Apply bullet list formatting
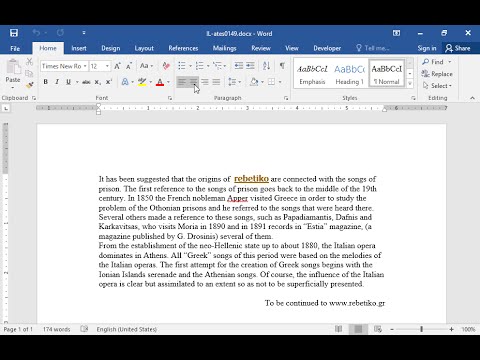Image resolution: width=480 pixels, height=360 pixels. [182, 66]
